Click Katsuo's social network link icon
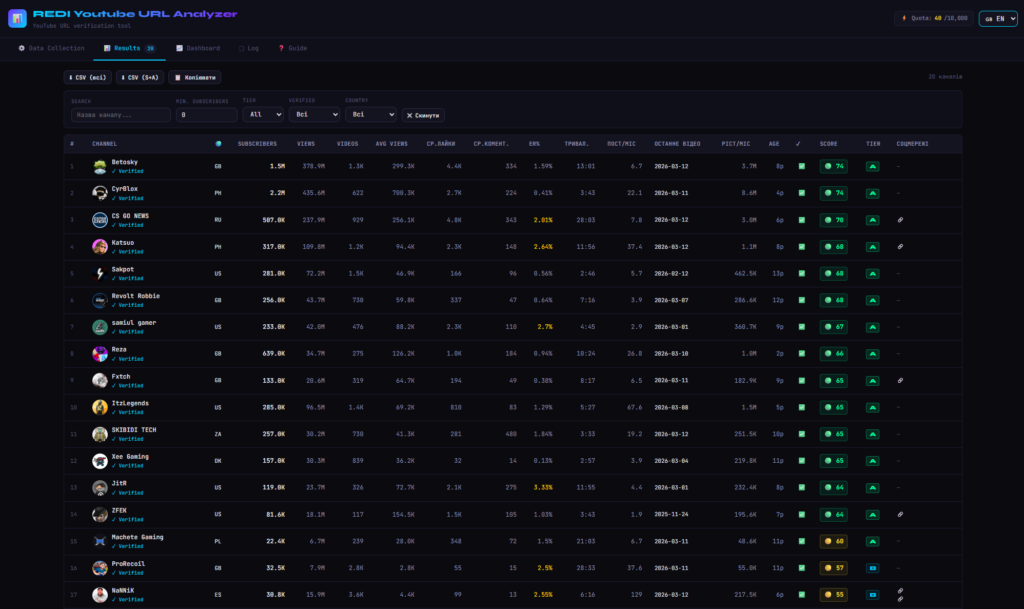This screenshot has width=1024, height=609. (900, 246)
